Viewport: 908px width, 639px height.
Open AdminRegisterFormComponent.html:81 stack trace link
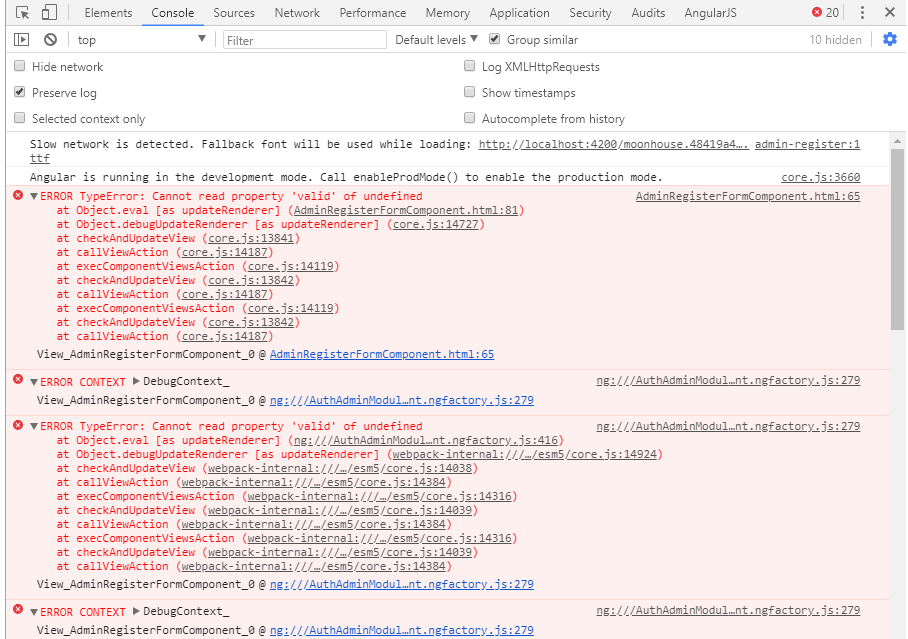406,210
